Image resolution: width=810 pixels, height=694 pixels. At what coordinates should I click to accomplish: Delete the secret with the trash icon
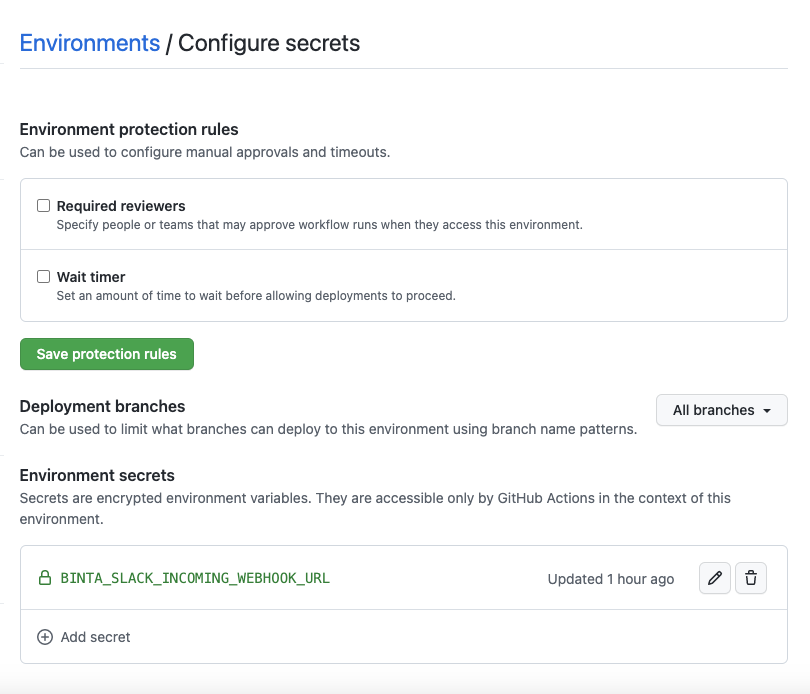[751, 578]
